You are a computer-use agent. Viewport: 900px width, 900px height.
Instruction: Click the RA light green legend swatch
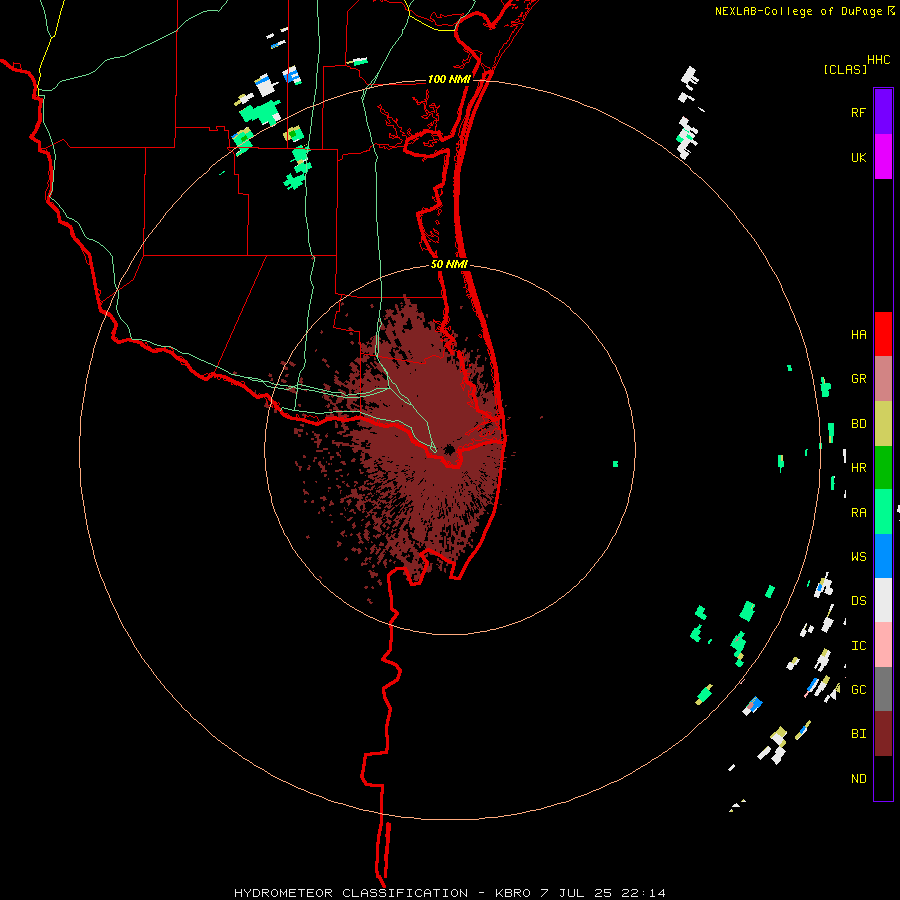point(883,512)
